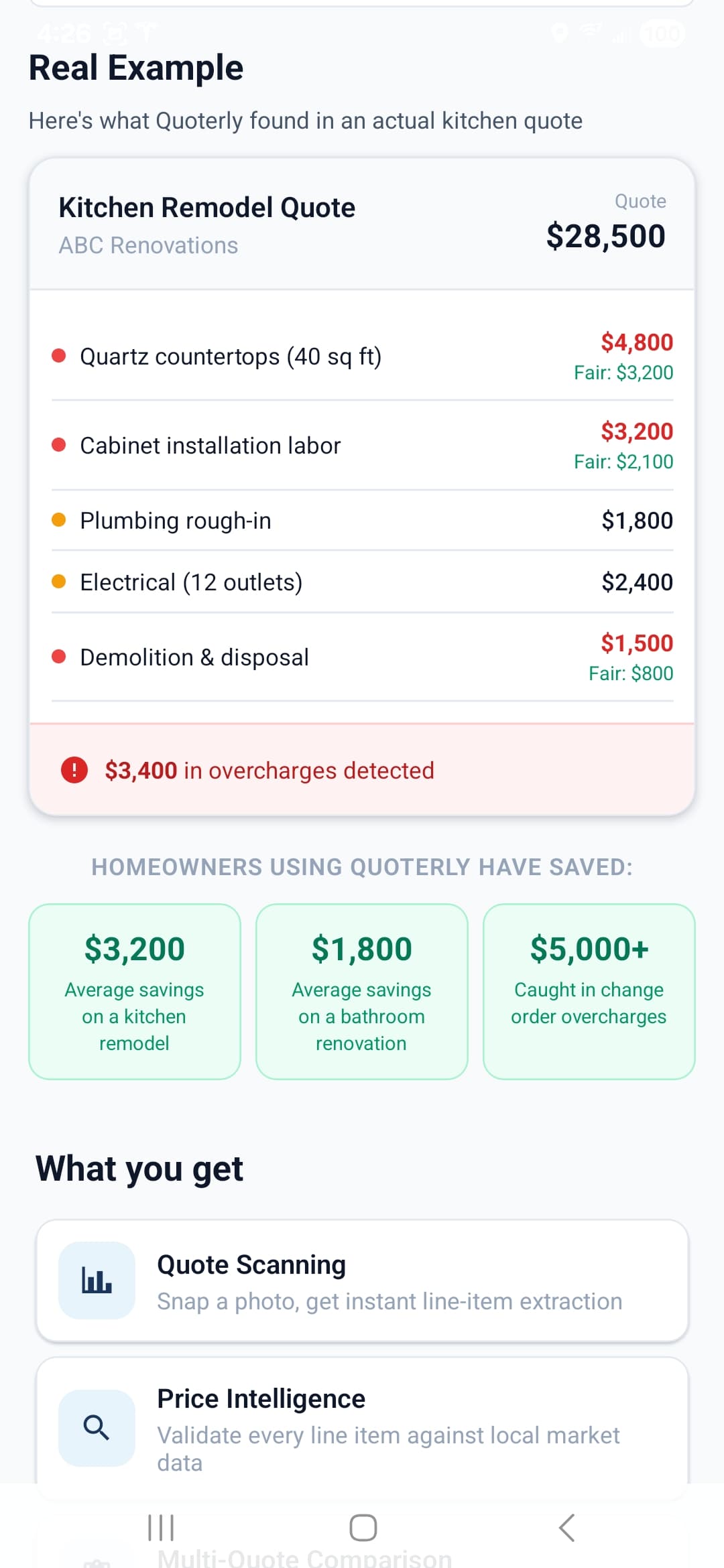Tap the Price Intelligence magnifying glass icon

tap(97, 1426)
